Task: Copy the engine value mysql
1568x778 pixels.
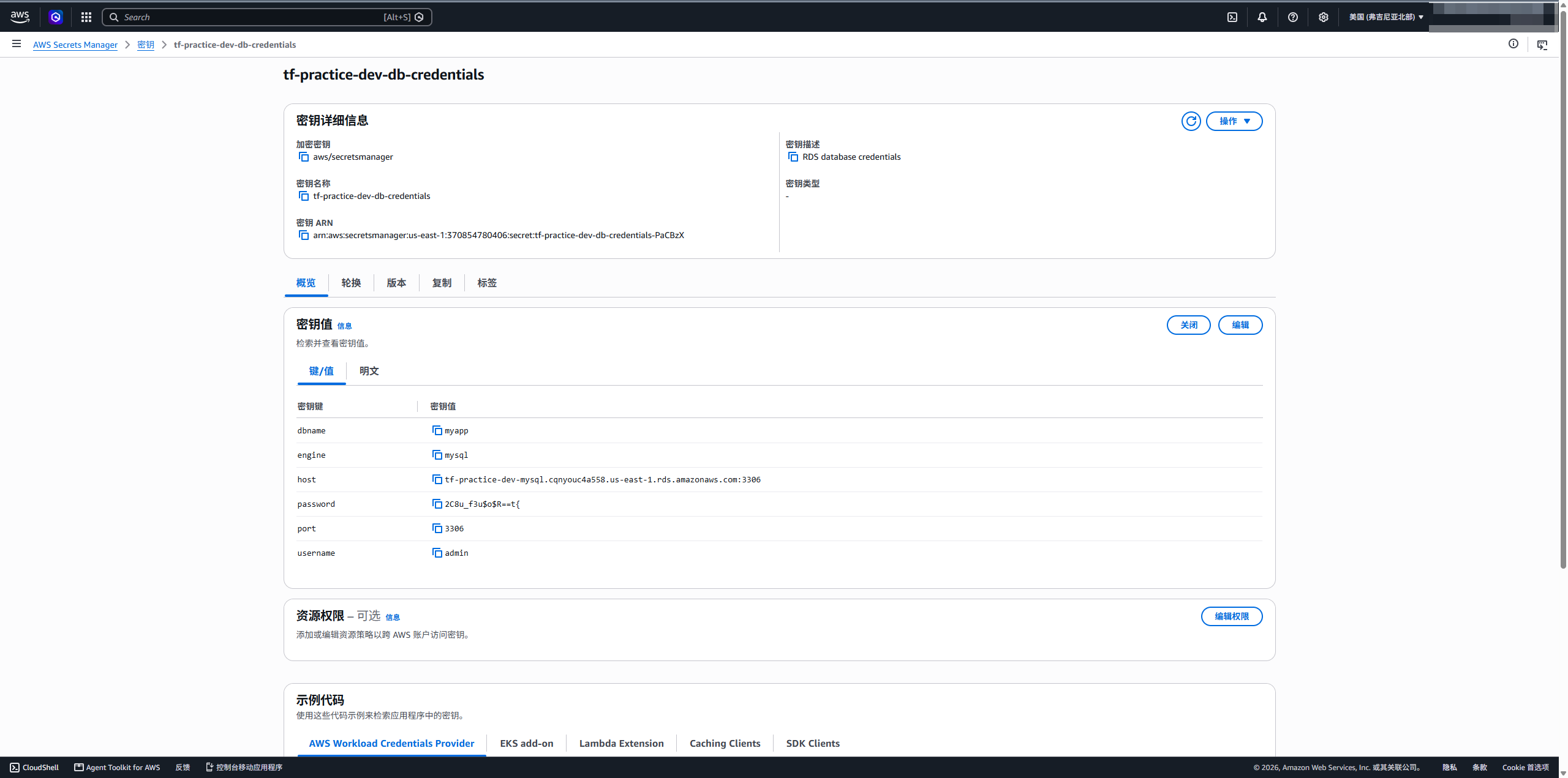Action: pyautogui.click(x=437, y=455)
